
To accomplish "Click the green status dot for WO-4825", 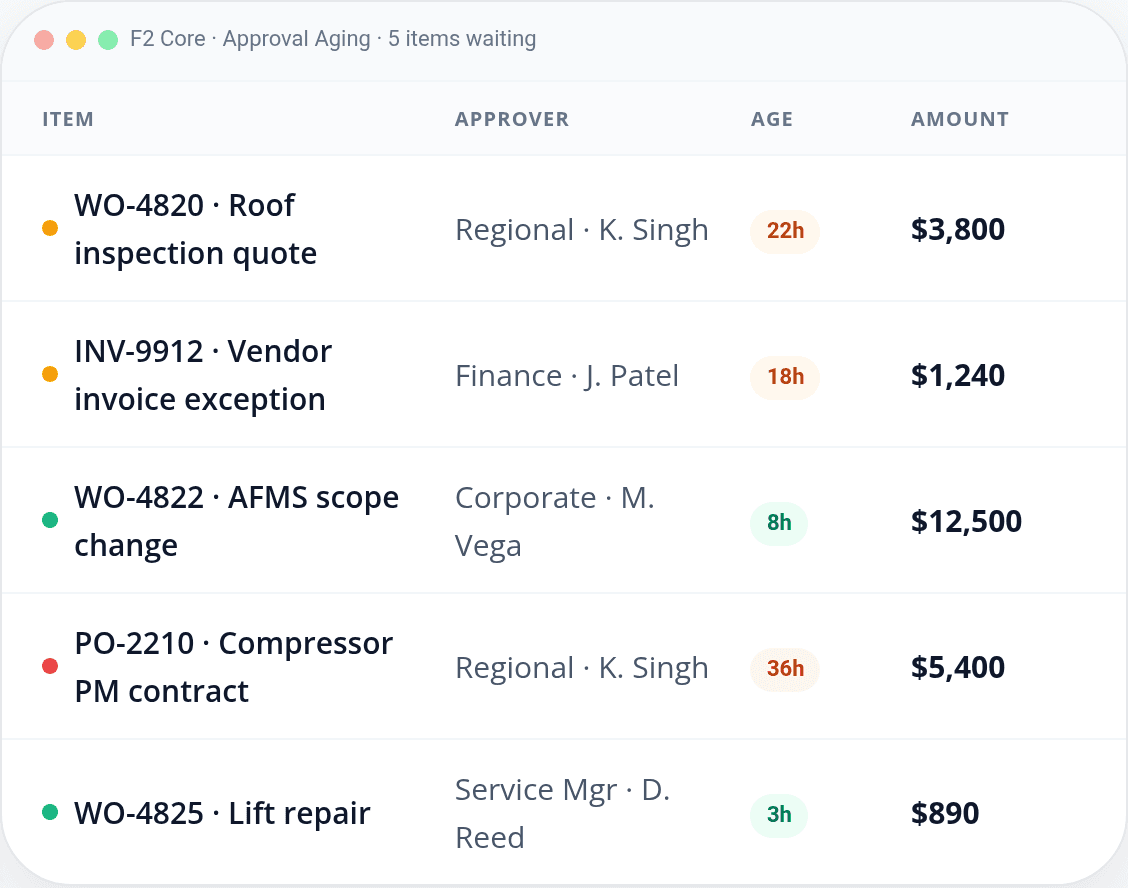I will point(49,812).
